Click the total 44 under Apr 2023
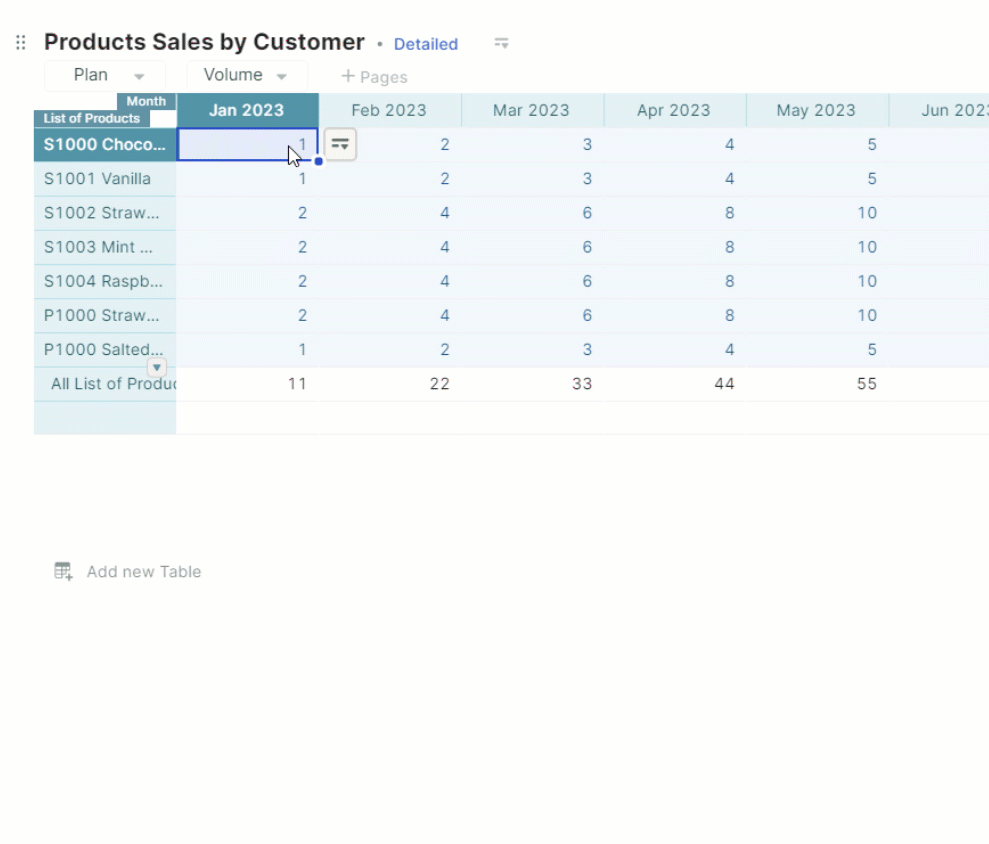The image size is (989, 844). pyautogui.click(x=675, y=384)
